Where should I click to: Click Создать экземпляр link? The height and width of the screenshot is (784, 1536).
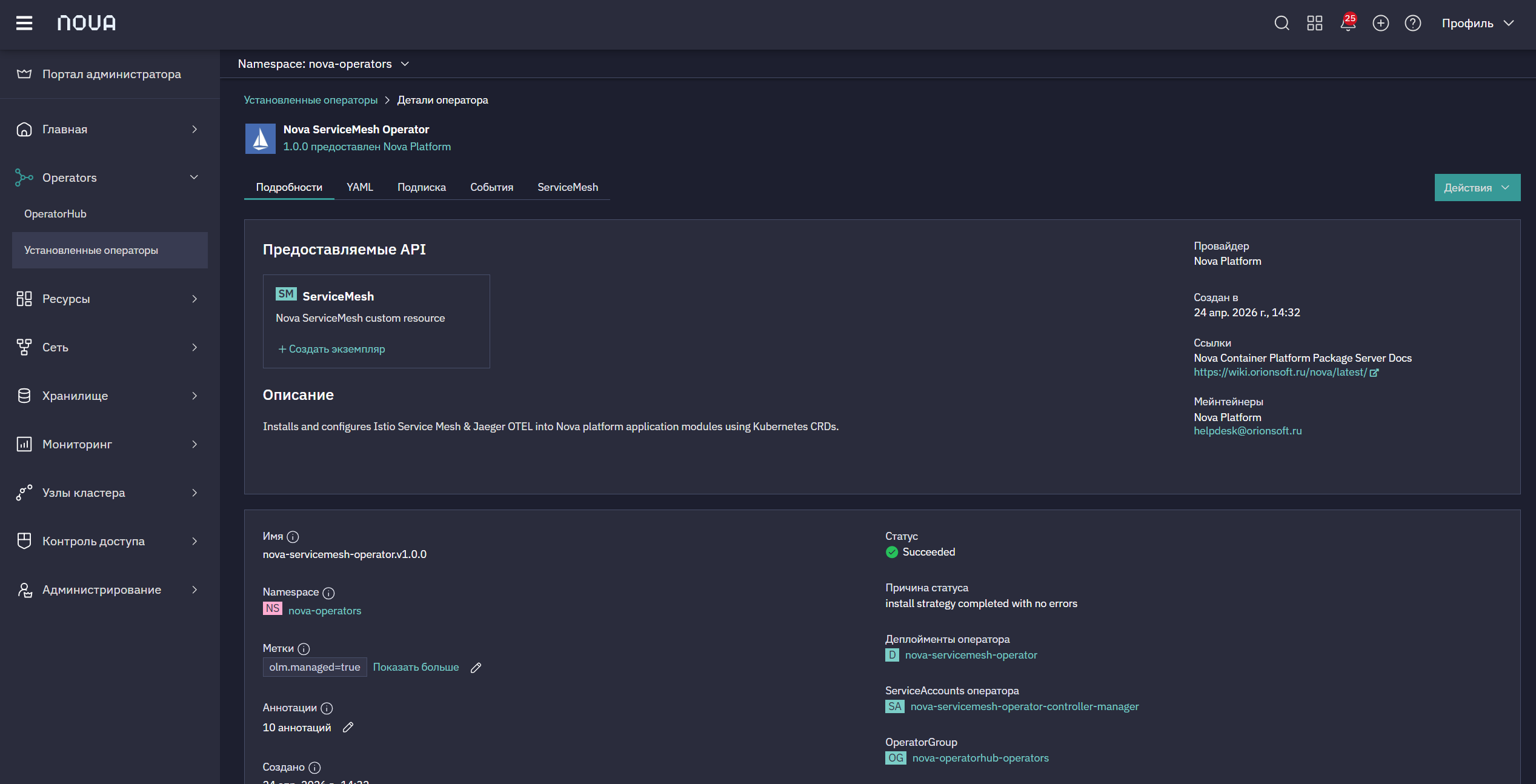click(x=331, y=349)
